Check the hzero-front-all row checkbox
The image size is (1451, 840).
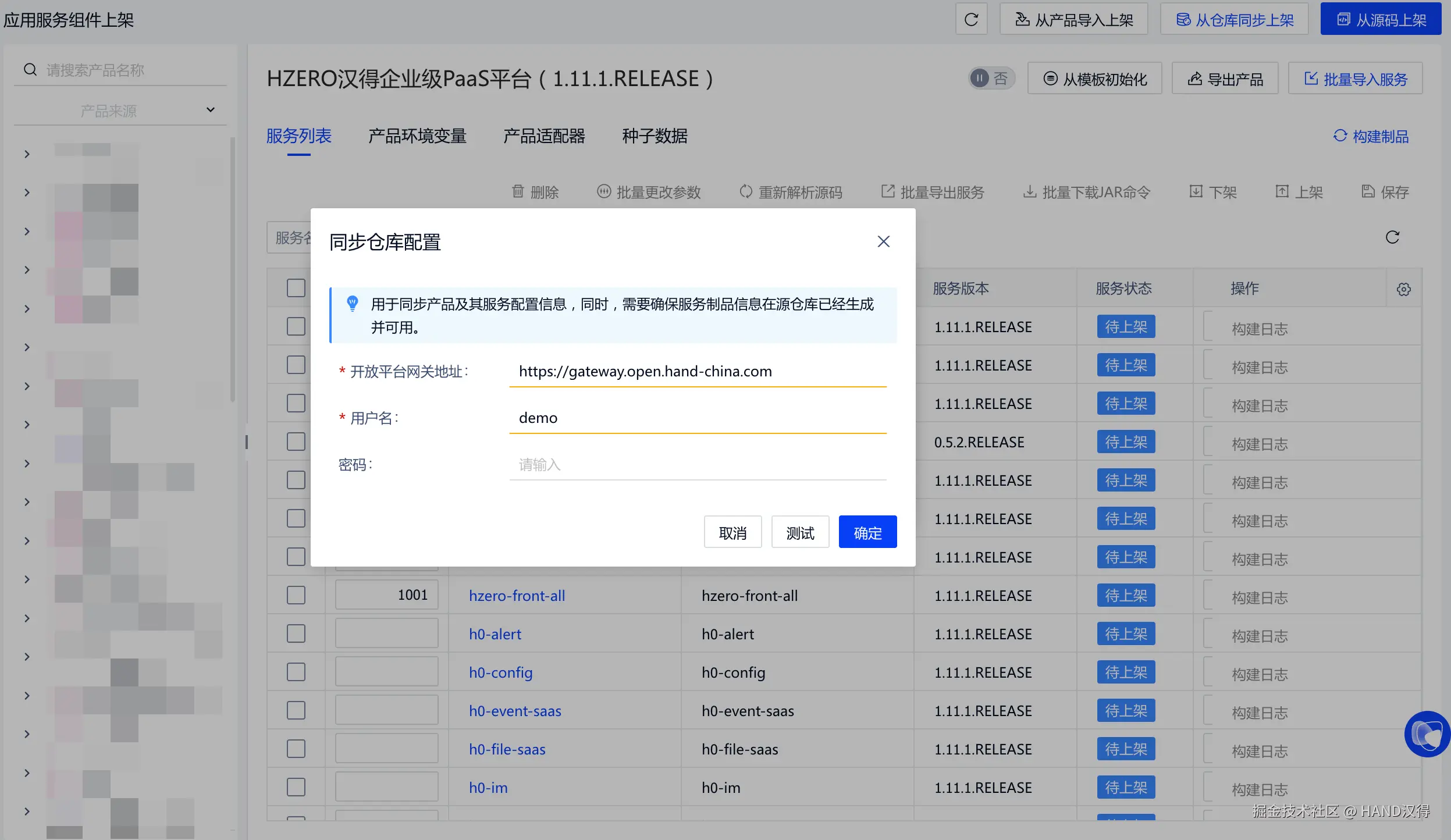click(296, 595)
